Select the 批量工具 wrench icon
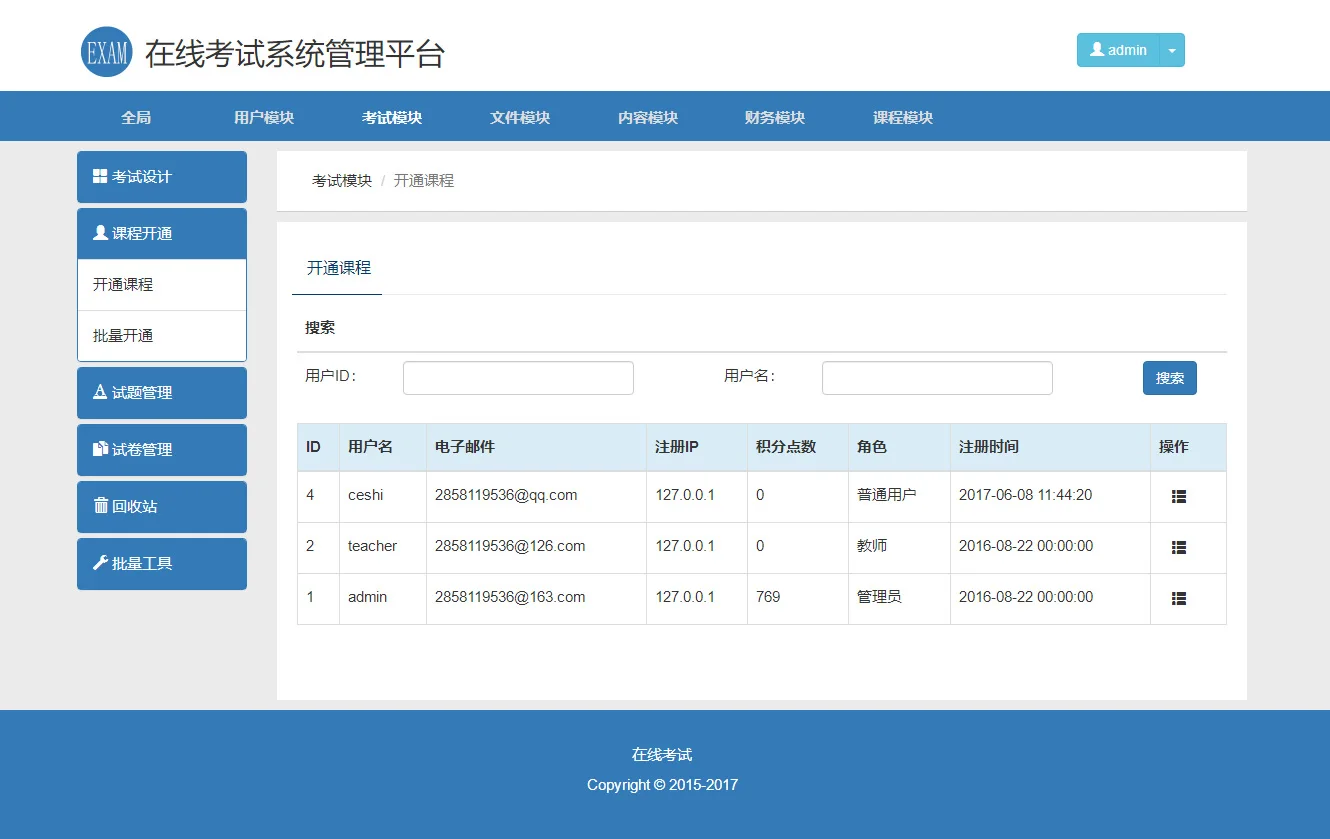This screenshot has width=1330, height=839. click(99, 563)
